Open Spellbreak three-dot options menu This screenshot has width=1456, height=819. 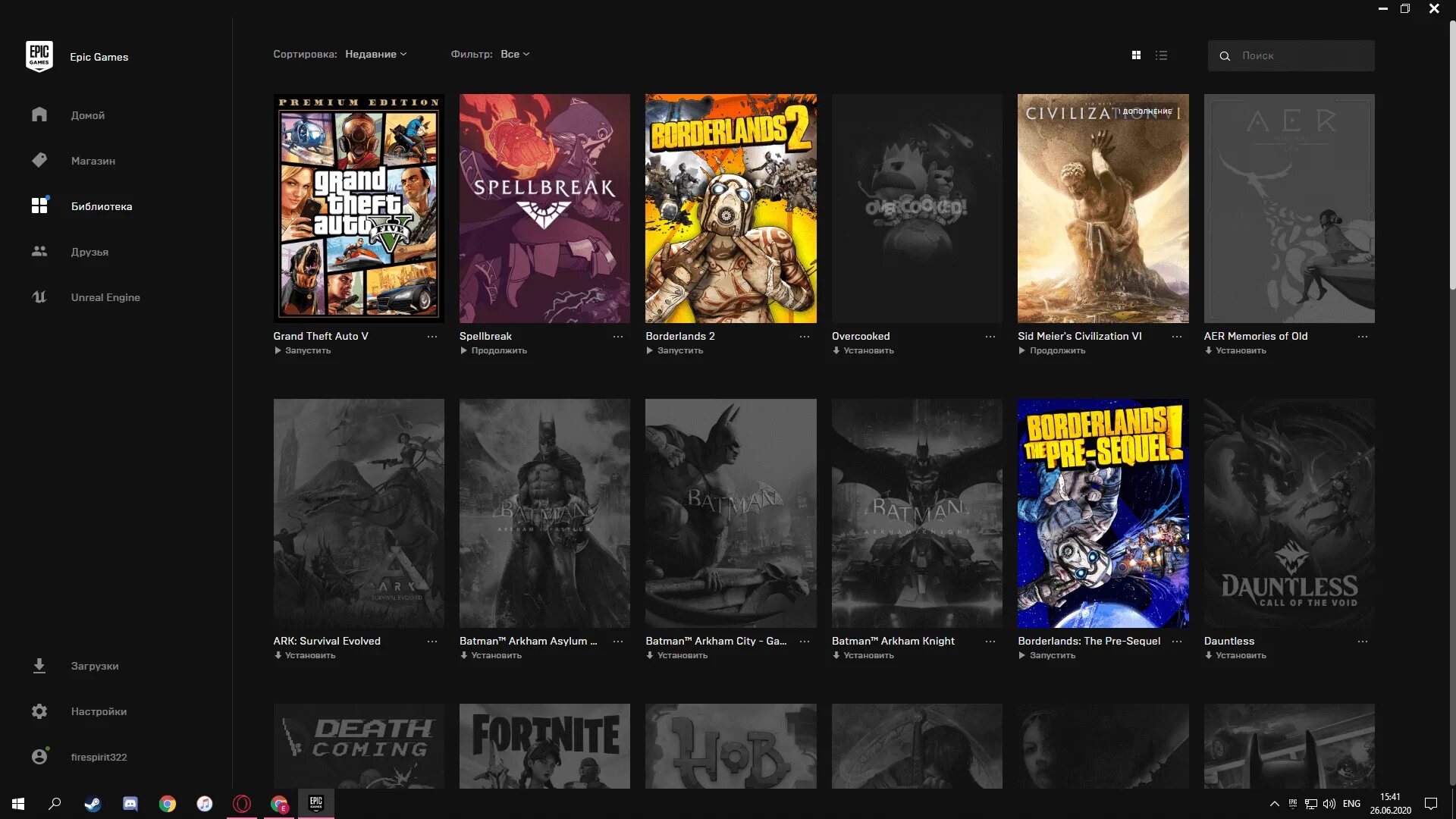click(618, 336)
